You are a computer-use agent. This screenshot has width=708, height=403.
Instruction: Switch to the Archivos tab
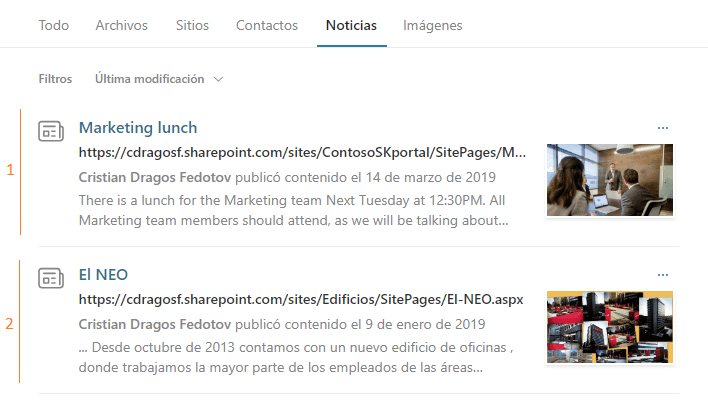coord(121,25)
